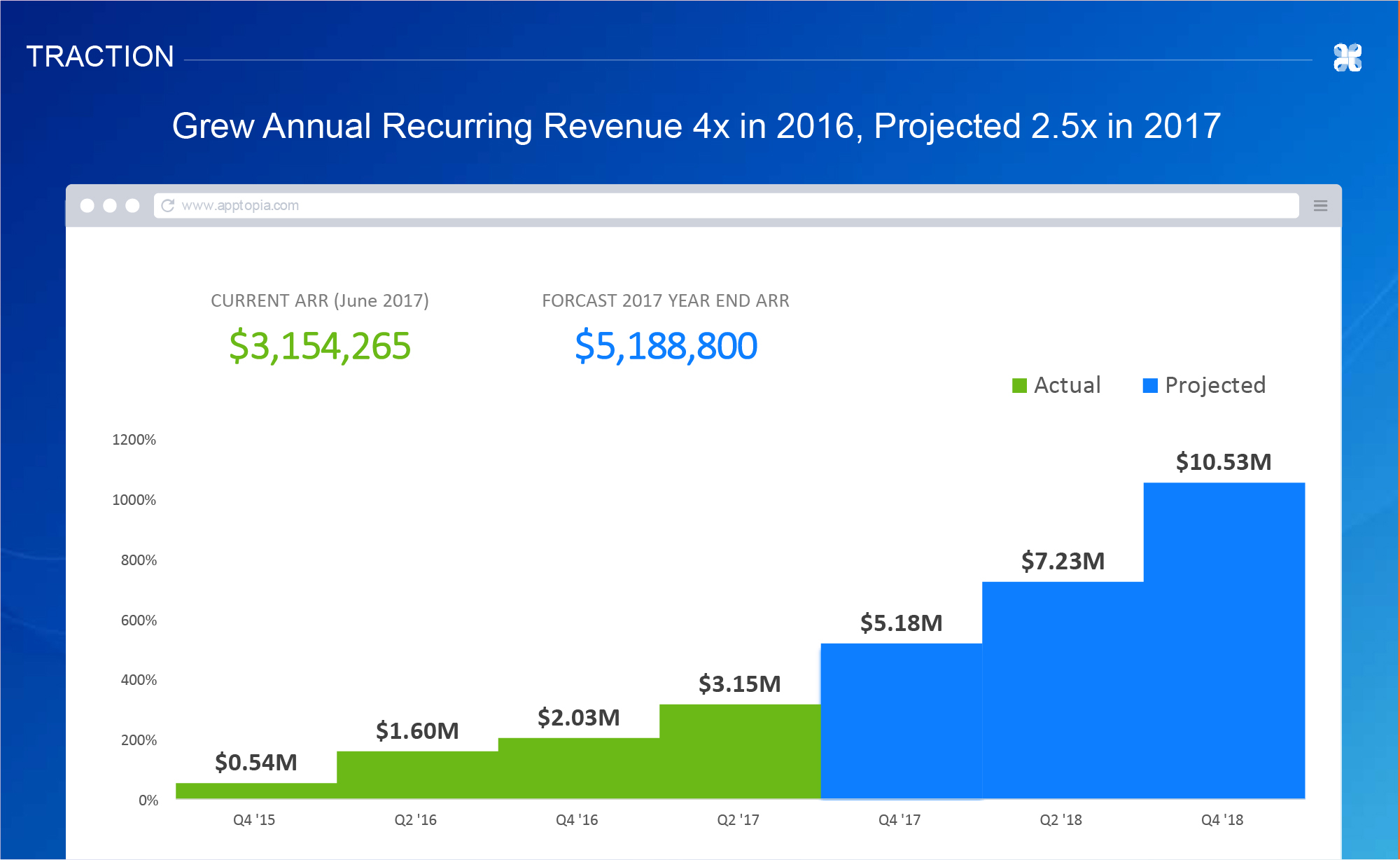Image resolution: width=1400 pixels, height=860 pixels.
Task: Click the $10.53M bar label
Action: pyautogui.click(x=1224, y=462)
